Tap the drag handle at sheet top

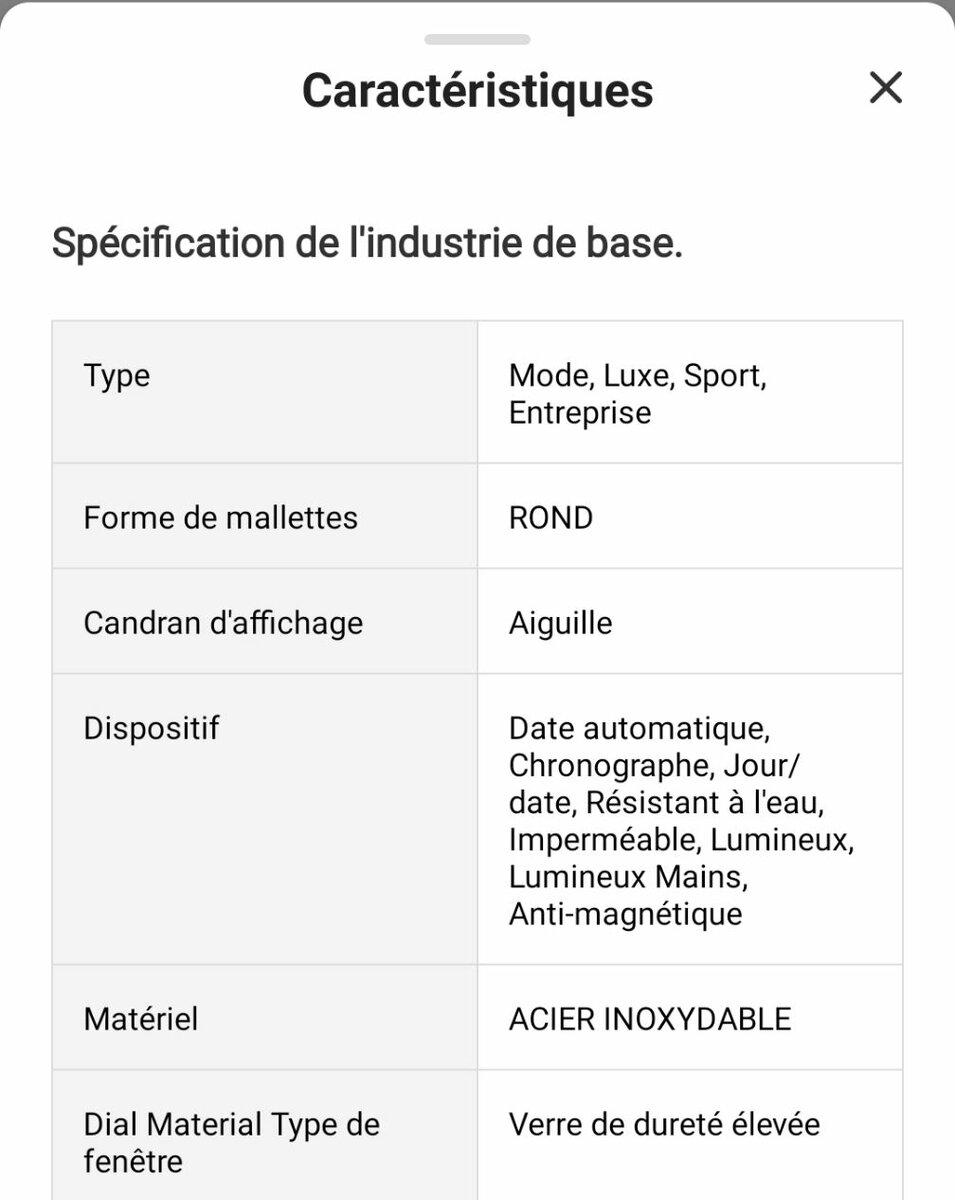[x=477, y=40]
